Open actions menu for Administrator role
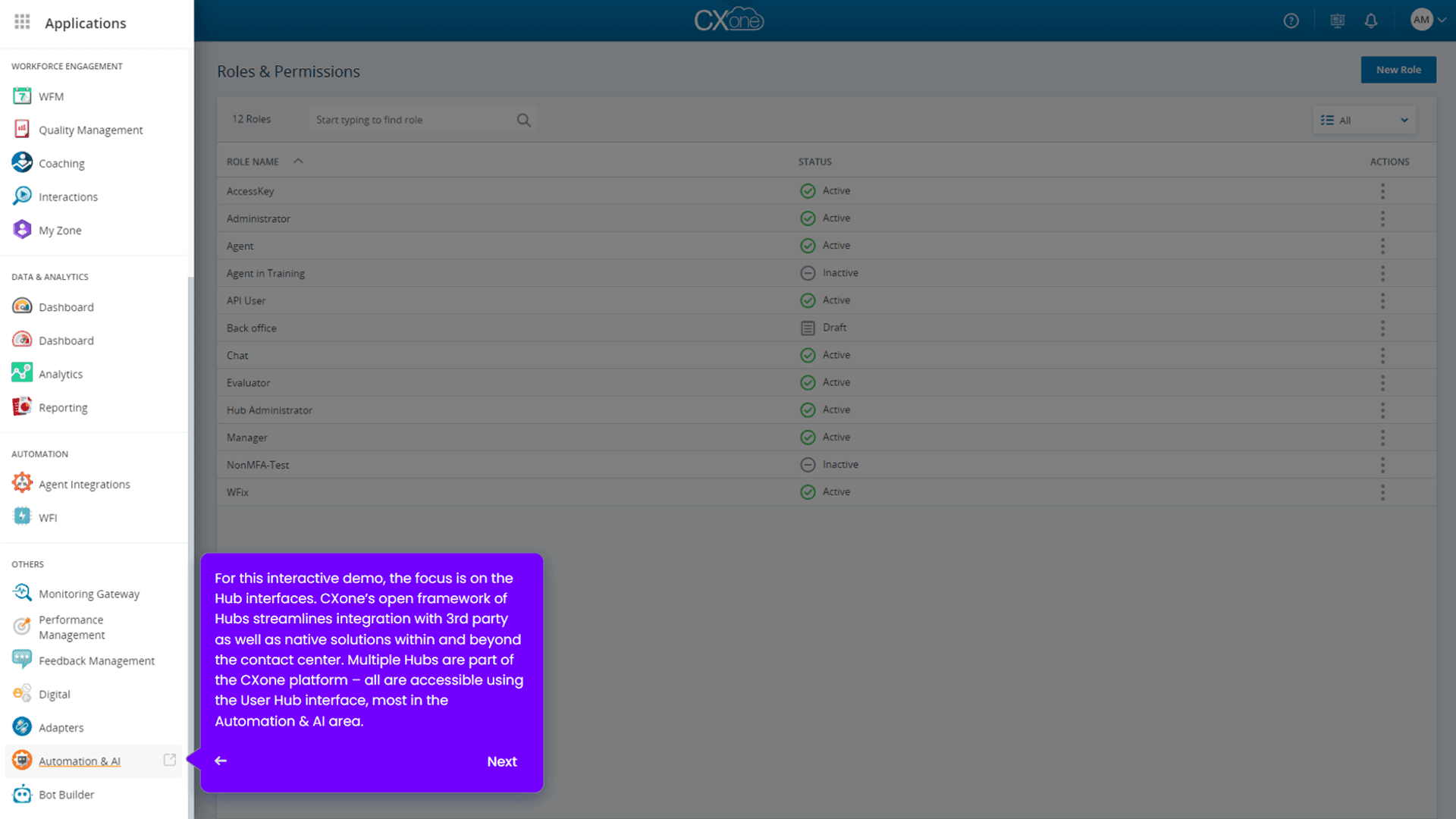Viewport: 1456px width, 819px height. [1382, 218]
